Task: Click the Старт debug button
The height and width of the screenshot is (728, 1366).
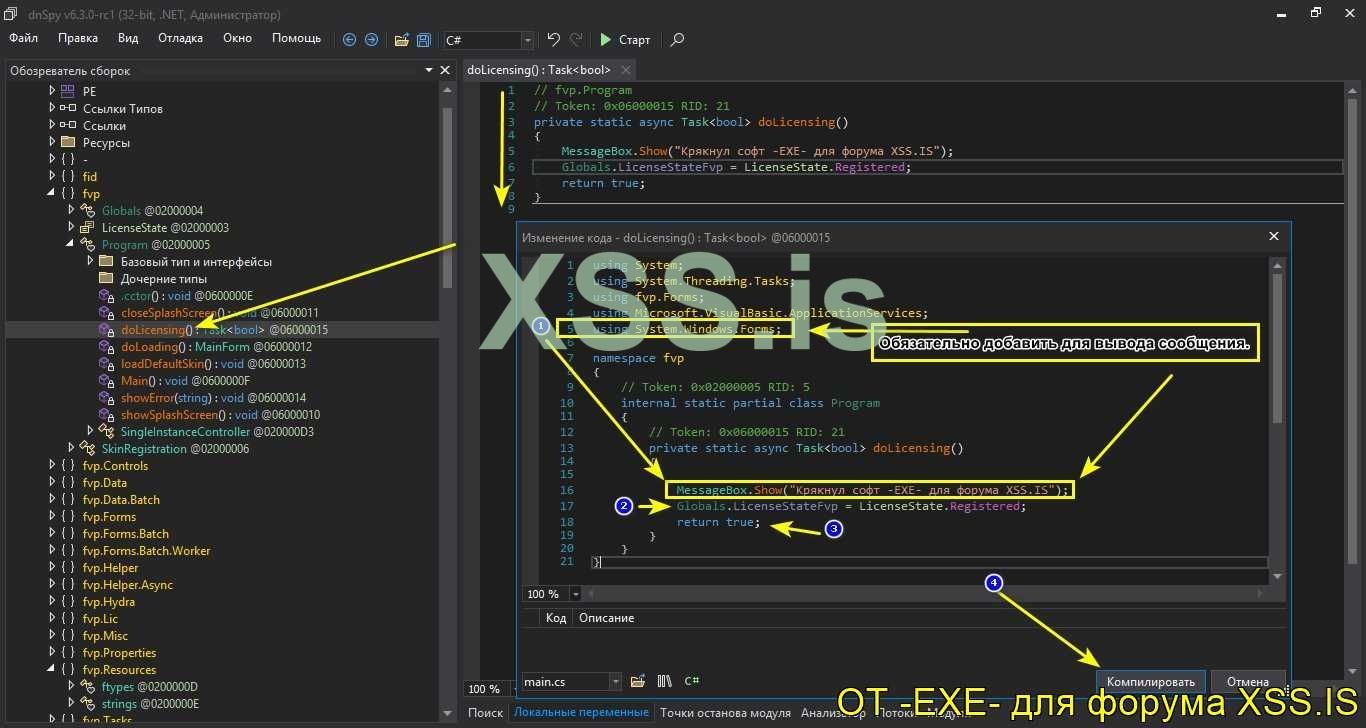Action: (625, 40)
